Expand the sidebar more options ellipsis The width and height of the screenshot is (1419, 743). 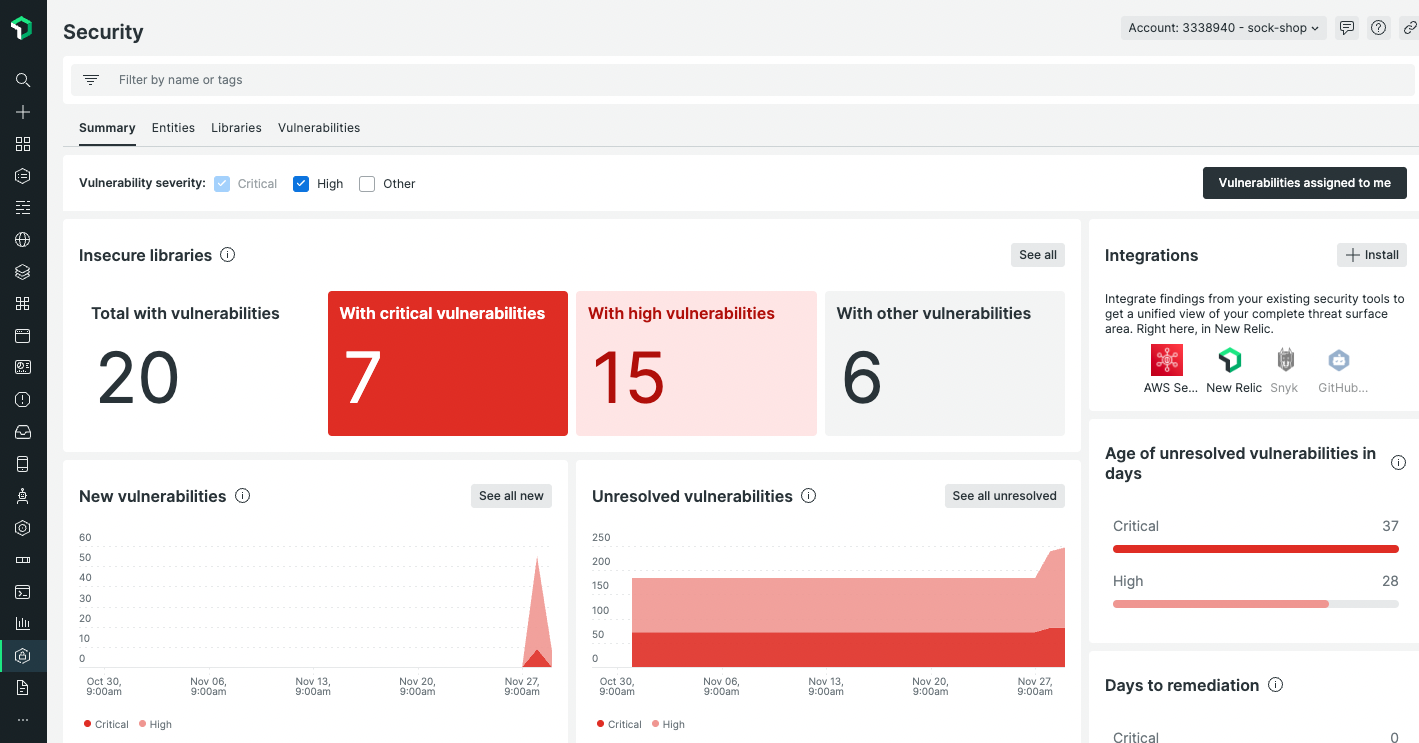pyautogui.click(x=23, y=720)
